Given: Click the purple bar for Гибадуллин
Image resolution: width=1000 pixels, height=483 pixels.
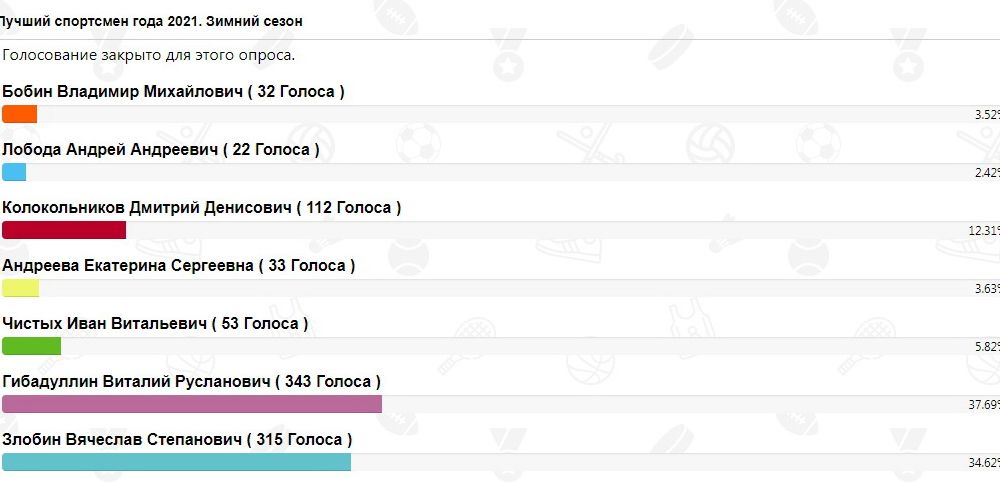Looking at the screenshot, I should coord(192,405).
